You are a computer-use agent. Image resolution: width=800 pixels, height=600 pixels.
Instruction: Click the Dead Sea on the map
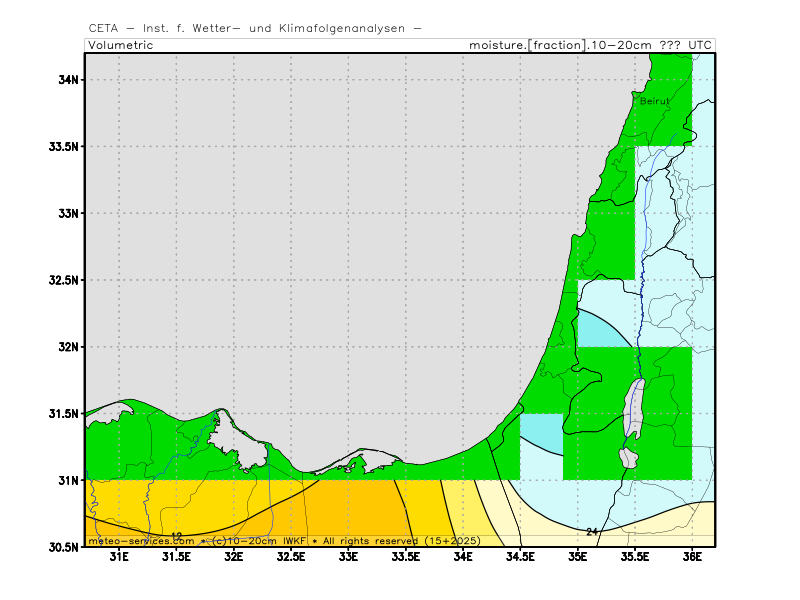633,410
